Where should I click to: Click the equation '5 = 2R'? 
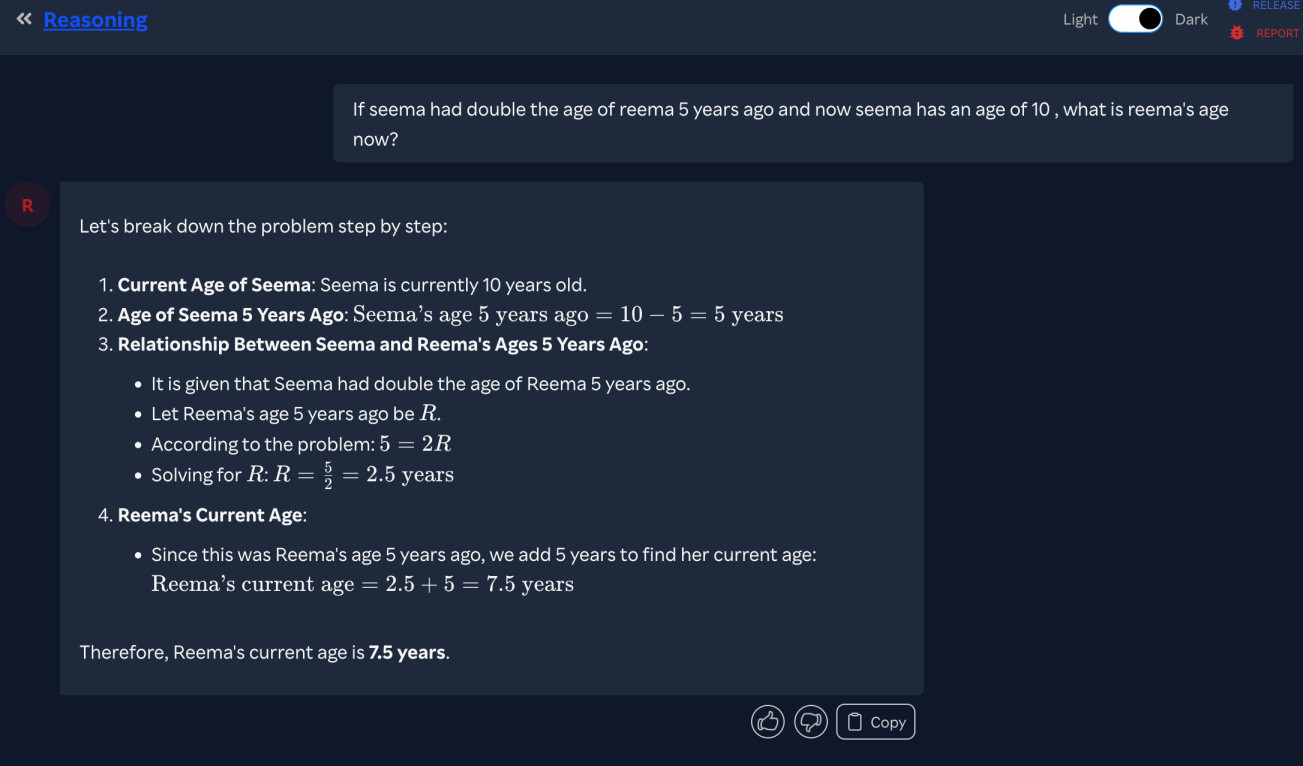pos(416,444)
